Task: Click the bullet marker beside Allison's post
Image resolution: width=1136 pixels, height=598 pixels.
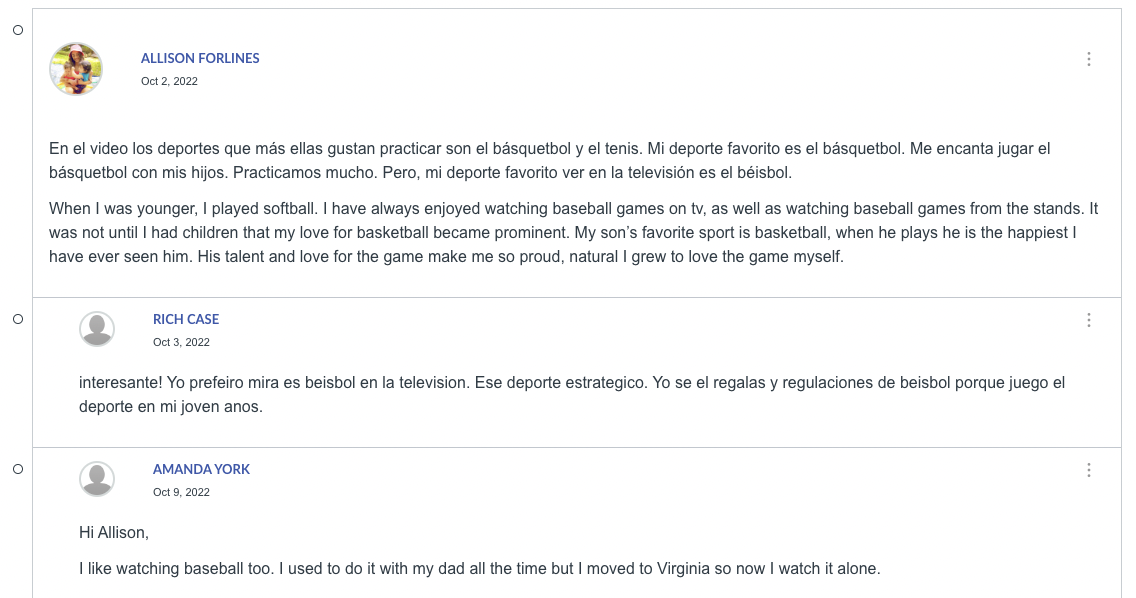Action: 18,30
